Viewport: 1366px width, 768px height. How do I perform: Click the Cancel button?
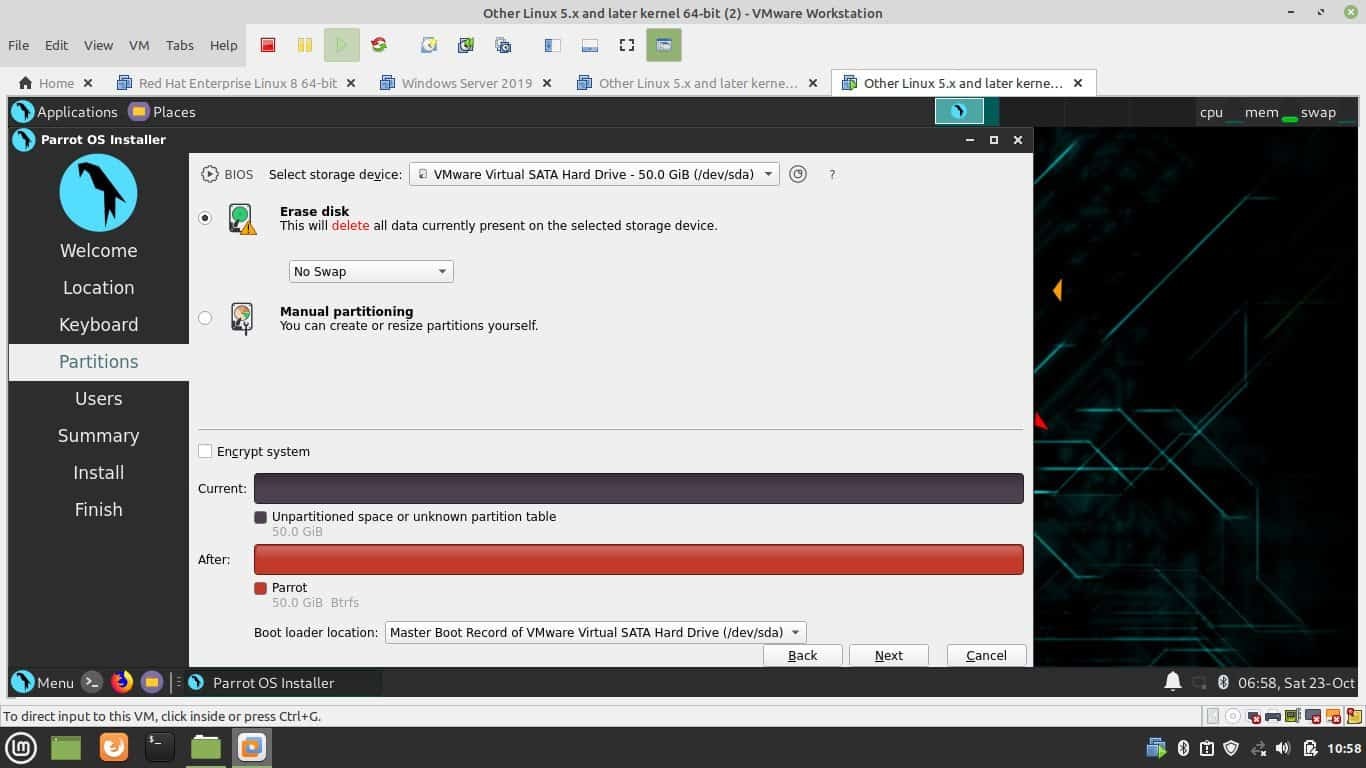pos(986,655)
